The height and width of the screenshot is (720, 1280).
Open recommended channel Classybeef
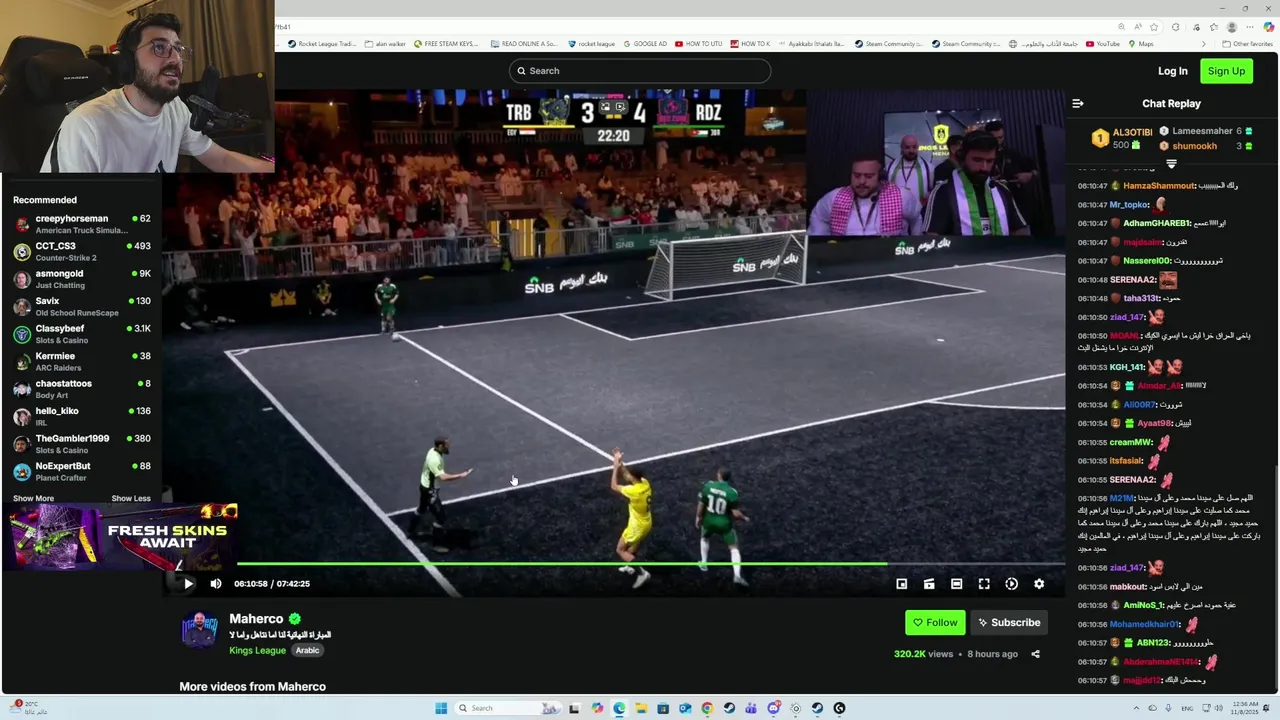[x=80, y=334]
